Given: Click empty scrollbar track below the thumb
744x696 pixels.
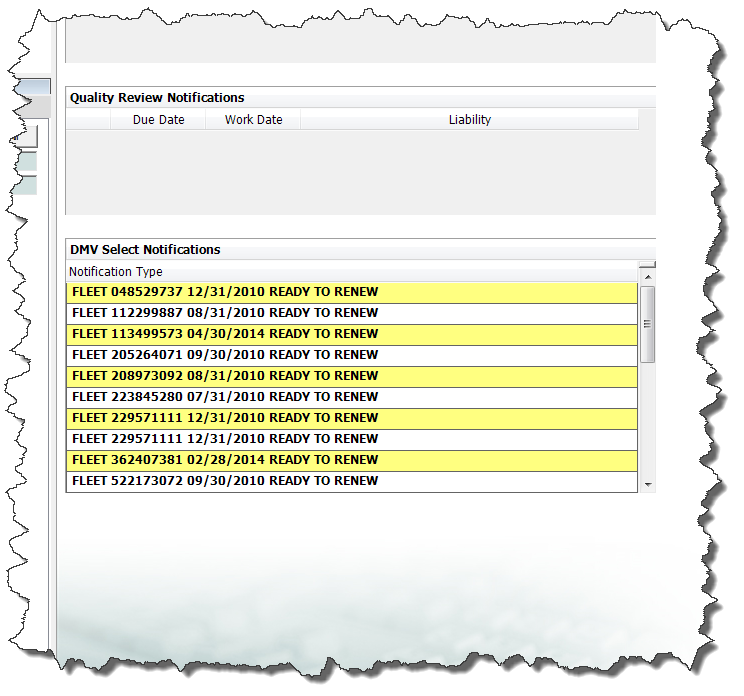Looking at the screenshot, I should coord(647,420).
